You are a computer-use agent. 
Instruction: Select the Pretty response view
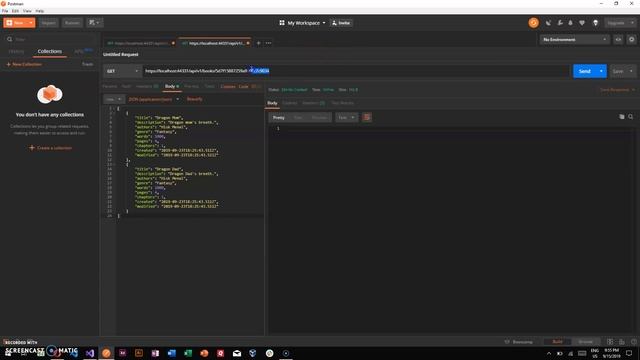coord(279,118)
